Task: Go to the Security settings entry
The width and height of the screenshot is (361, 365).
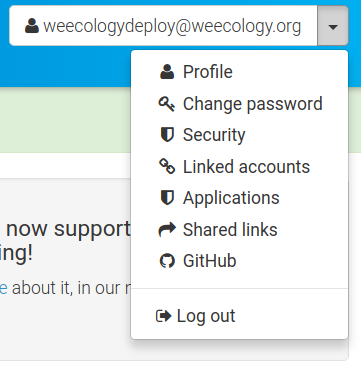Action: pos(240,135)
